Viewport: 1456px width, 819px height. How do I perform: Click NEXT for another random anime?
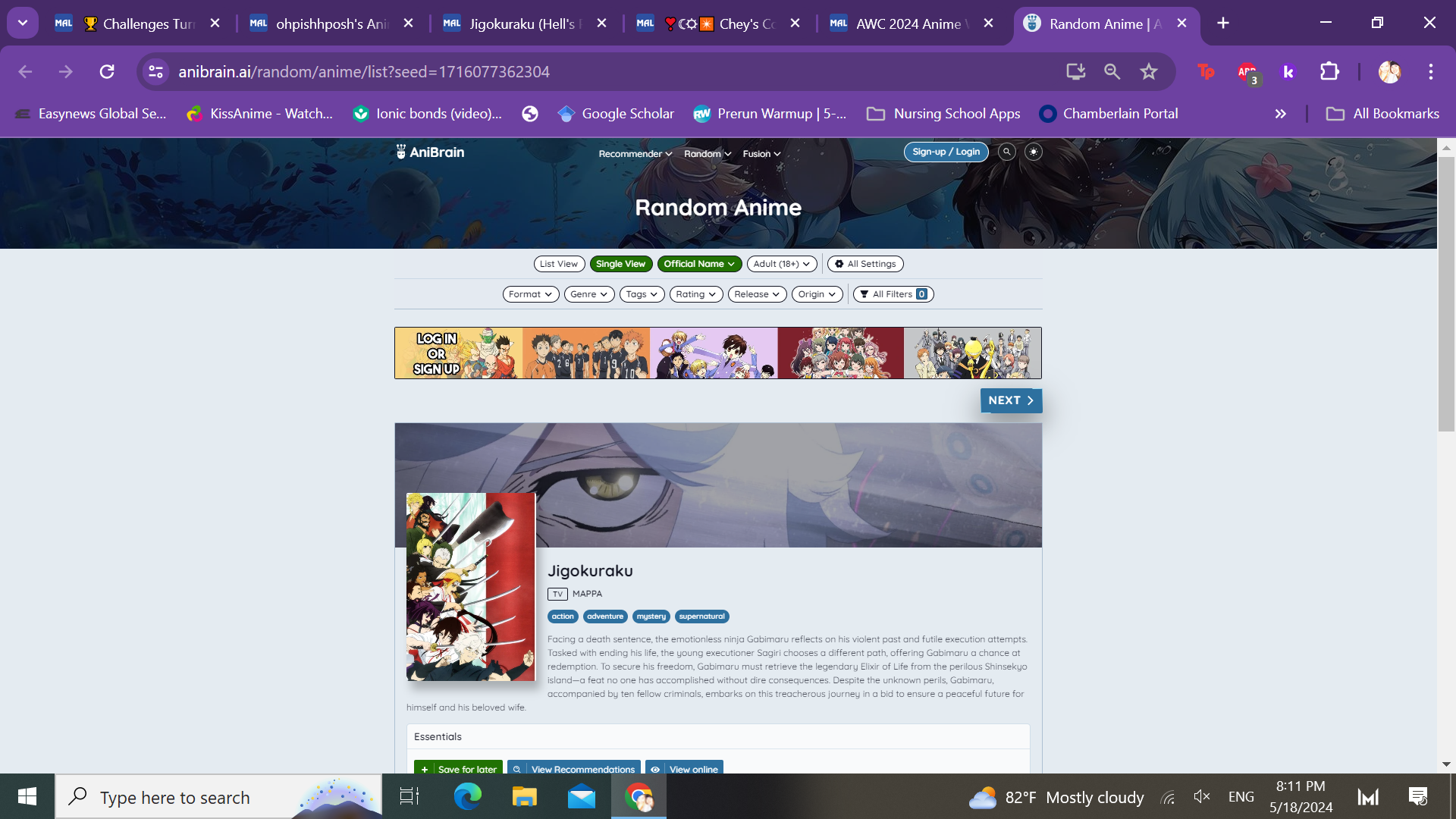pos(1011,400)
